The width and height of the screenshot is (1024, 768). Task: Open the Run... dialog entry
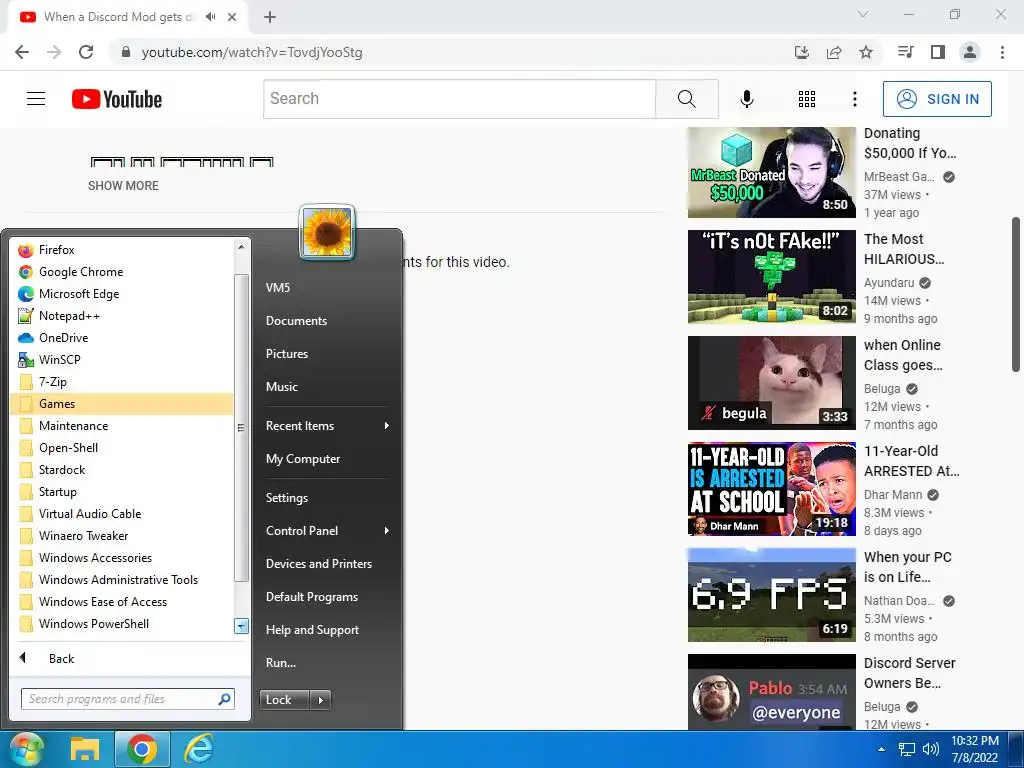(x=327, y=663)
